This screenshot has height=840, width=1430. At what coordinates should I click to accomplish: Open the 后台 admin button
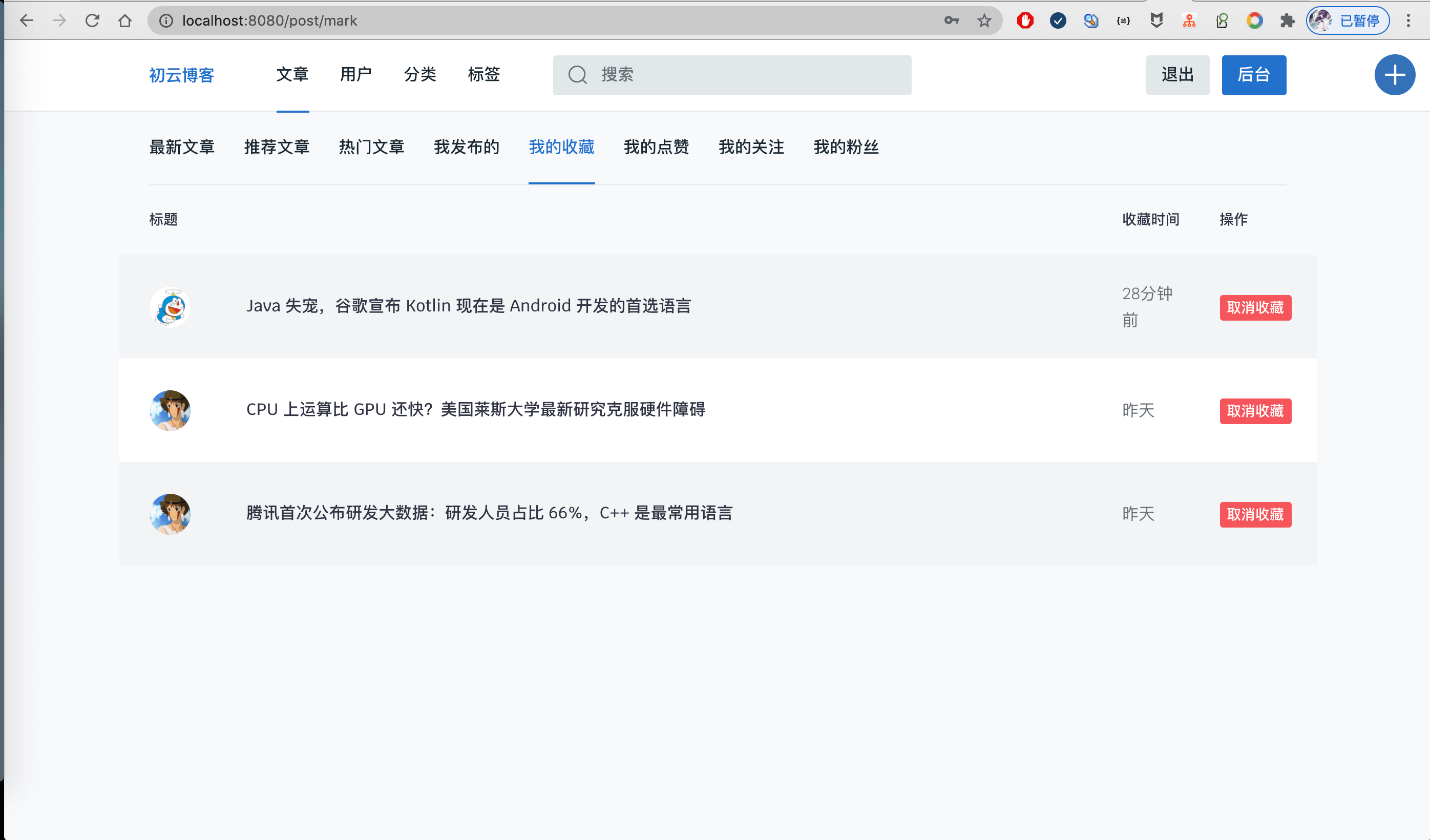click(x=1253, y=75)
